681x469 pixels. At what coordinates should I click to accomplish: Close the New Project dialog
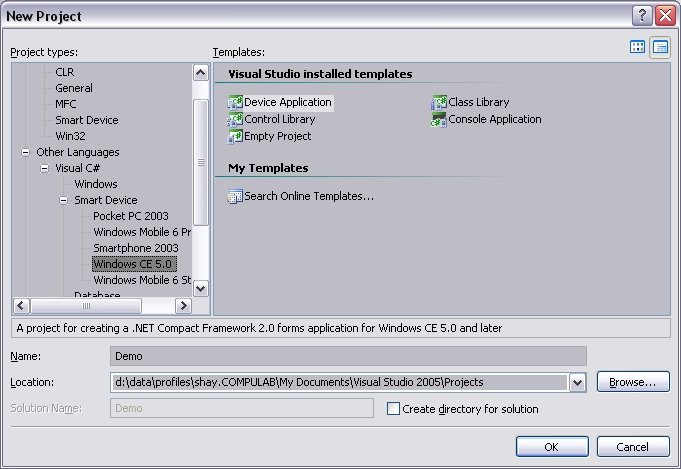point(665,16)
